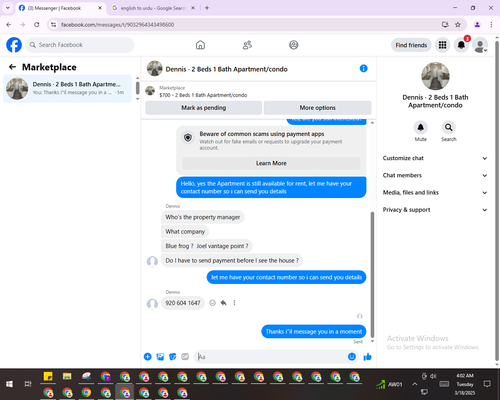The image size is (500, 400).
Task: Open the conversation information icon
Action: tap(363, 68)
